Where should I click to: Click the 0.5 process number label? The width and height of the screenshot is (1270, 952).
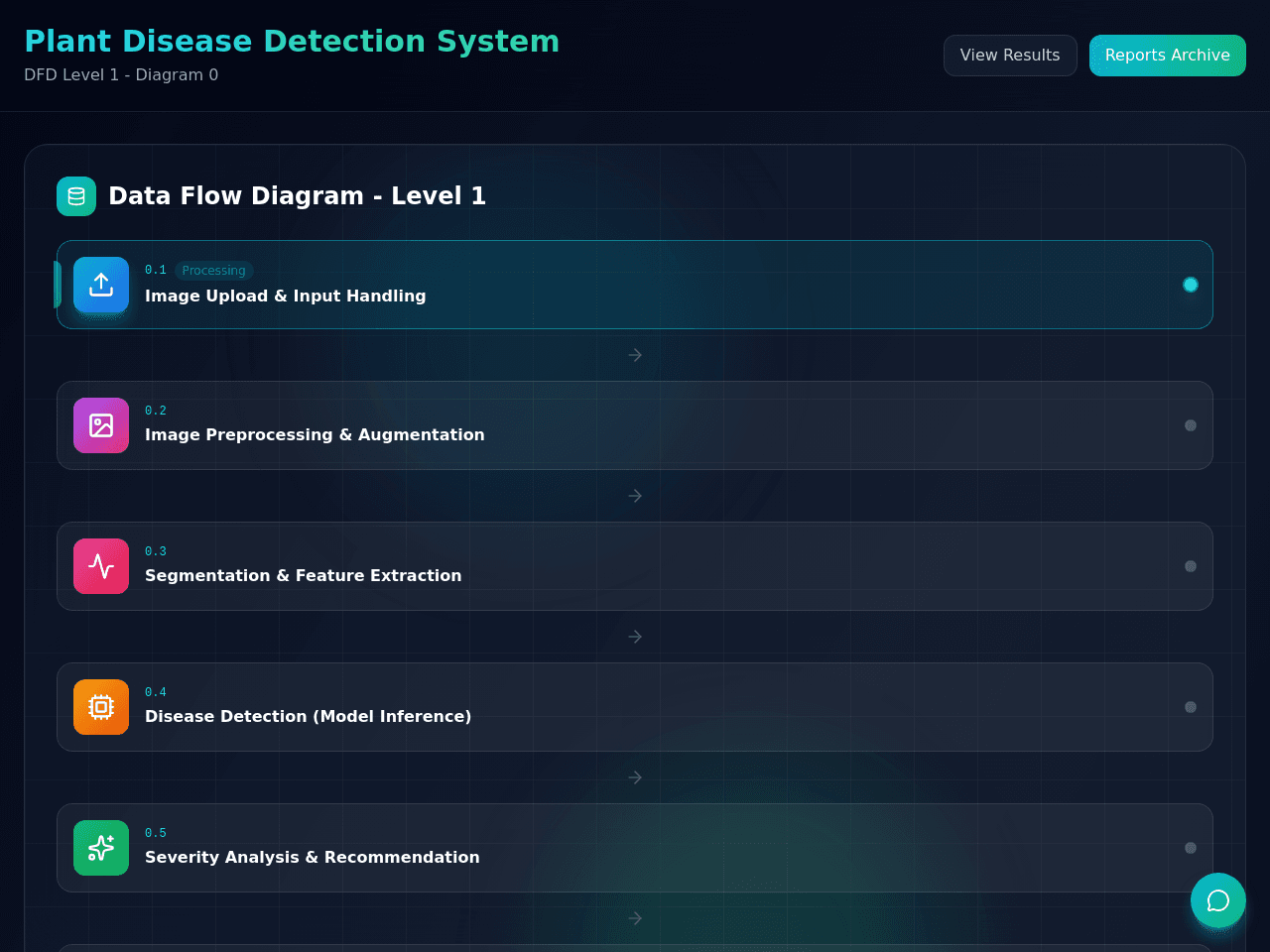(x=156, y=833)
